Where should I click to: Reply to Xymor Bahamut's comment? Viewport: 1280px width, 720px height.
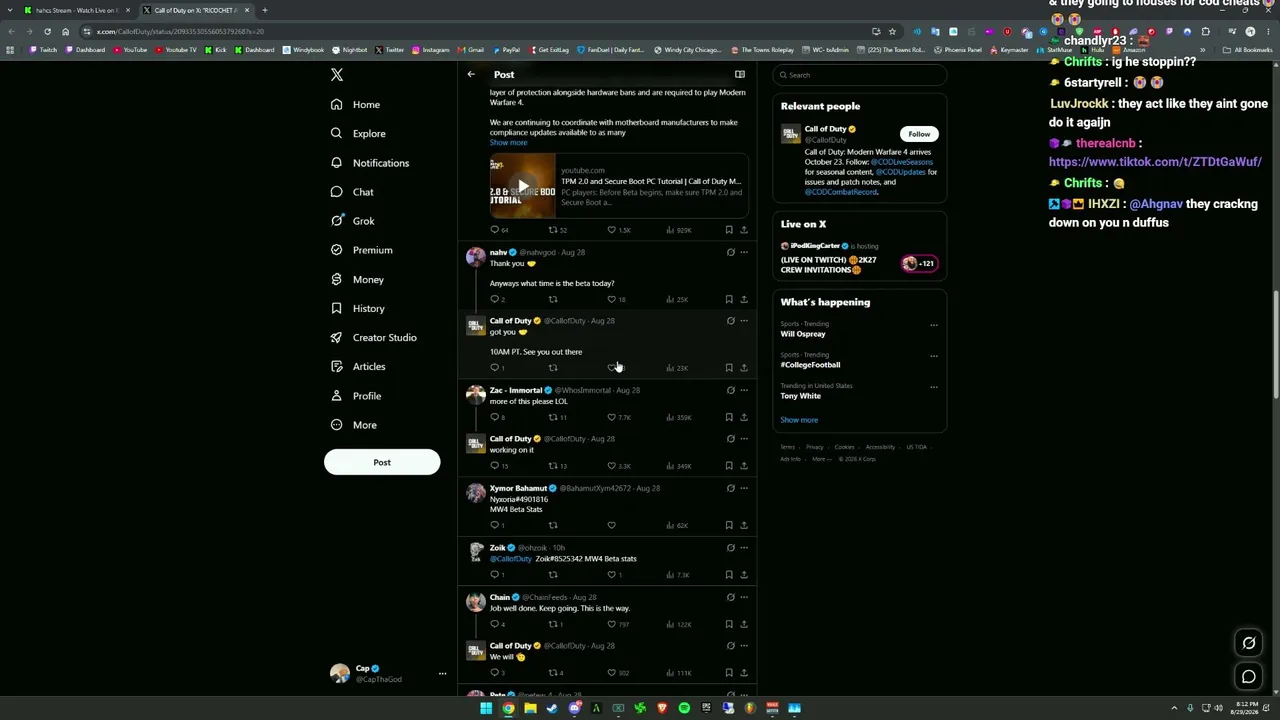pyautogui.click(x=497, y=525)
